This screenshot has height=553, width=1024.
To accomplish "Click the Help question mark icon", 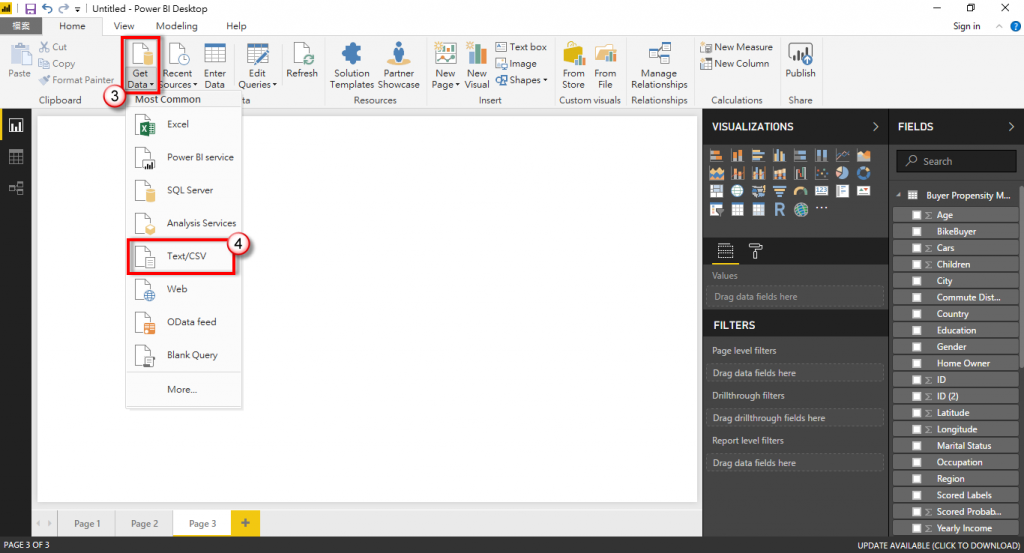I will pos(1016,26).
